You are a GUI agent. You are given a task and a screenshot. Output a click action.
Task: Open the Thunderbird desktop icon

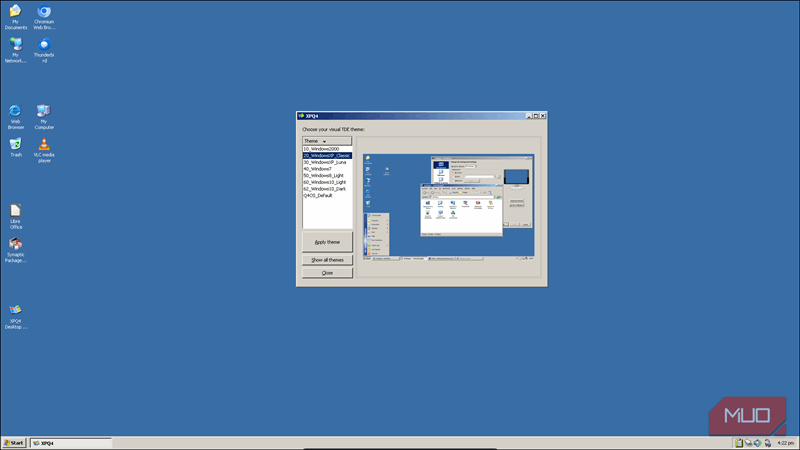click(x=44, y=45)
